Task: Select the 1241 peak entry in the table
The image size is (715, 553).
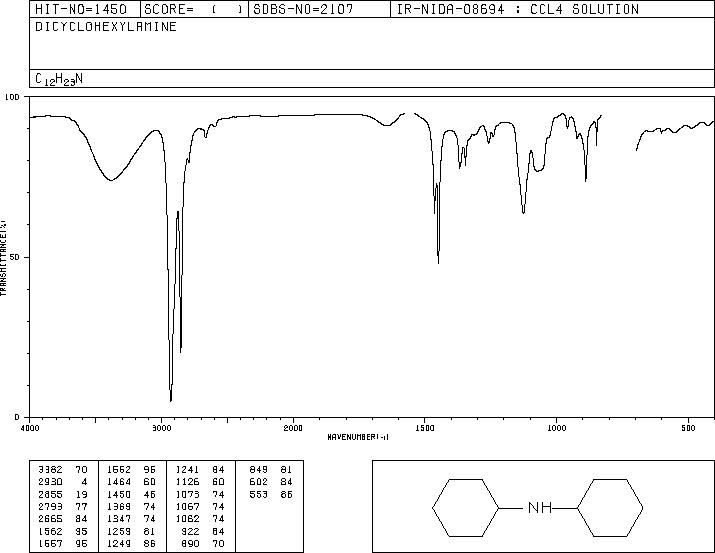Action: point(200,469)
